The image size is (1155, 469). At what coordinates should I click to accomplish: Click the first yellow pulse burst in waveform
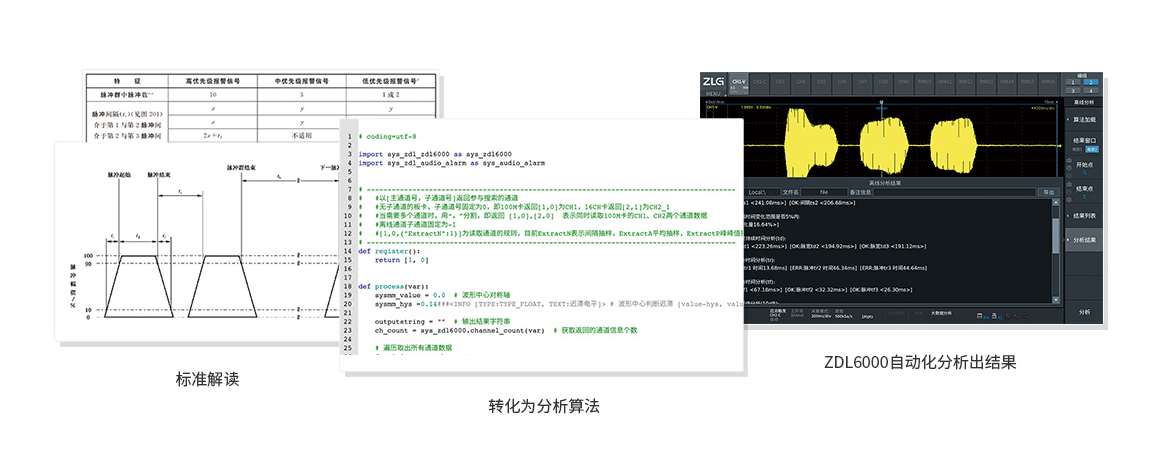pyautogui.click(x=810, y=143)
